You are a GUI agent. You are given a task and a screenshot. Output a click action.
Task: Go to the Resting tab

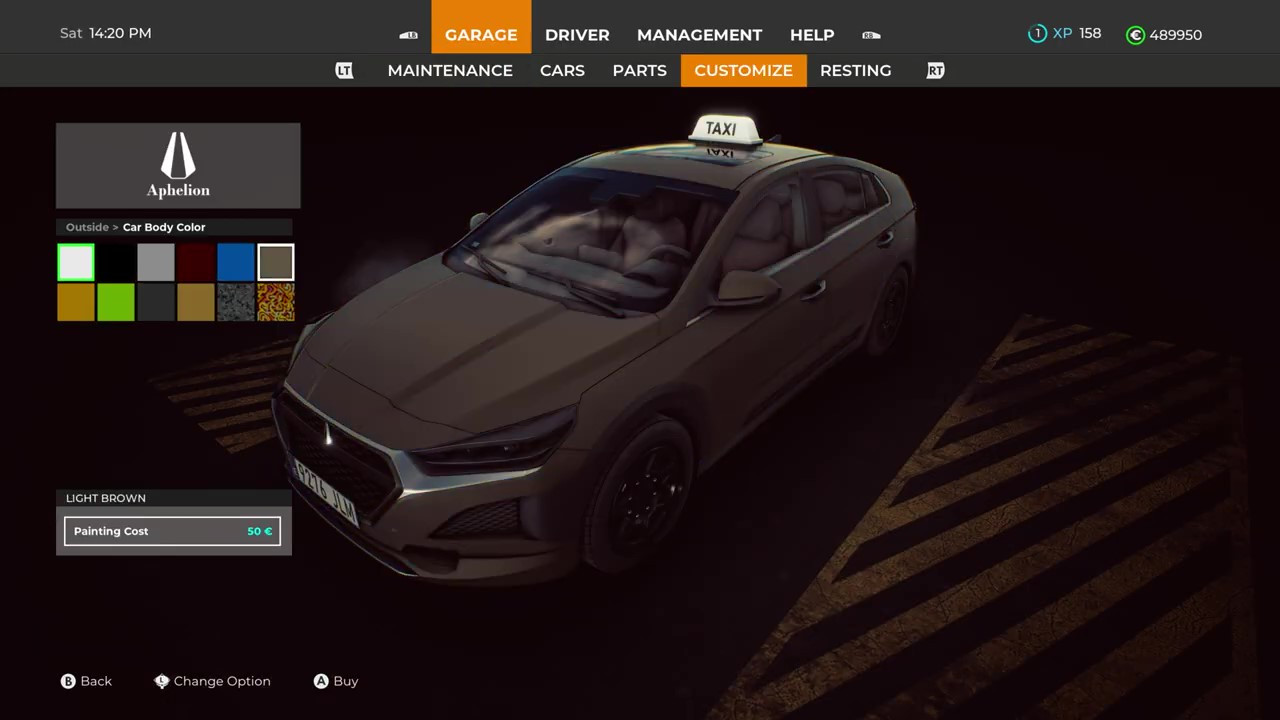[x=855, y=71]
